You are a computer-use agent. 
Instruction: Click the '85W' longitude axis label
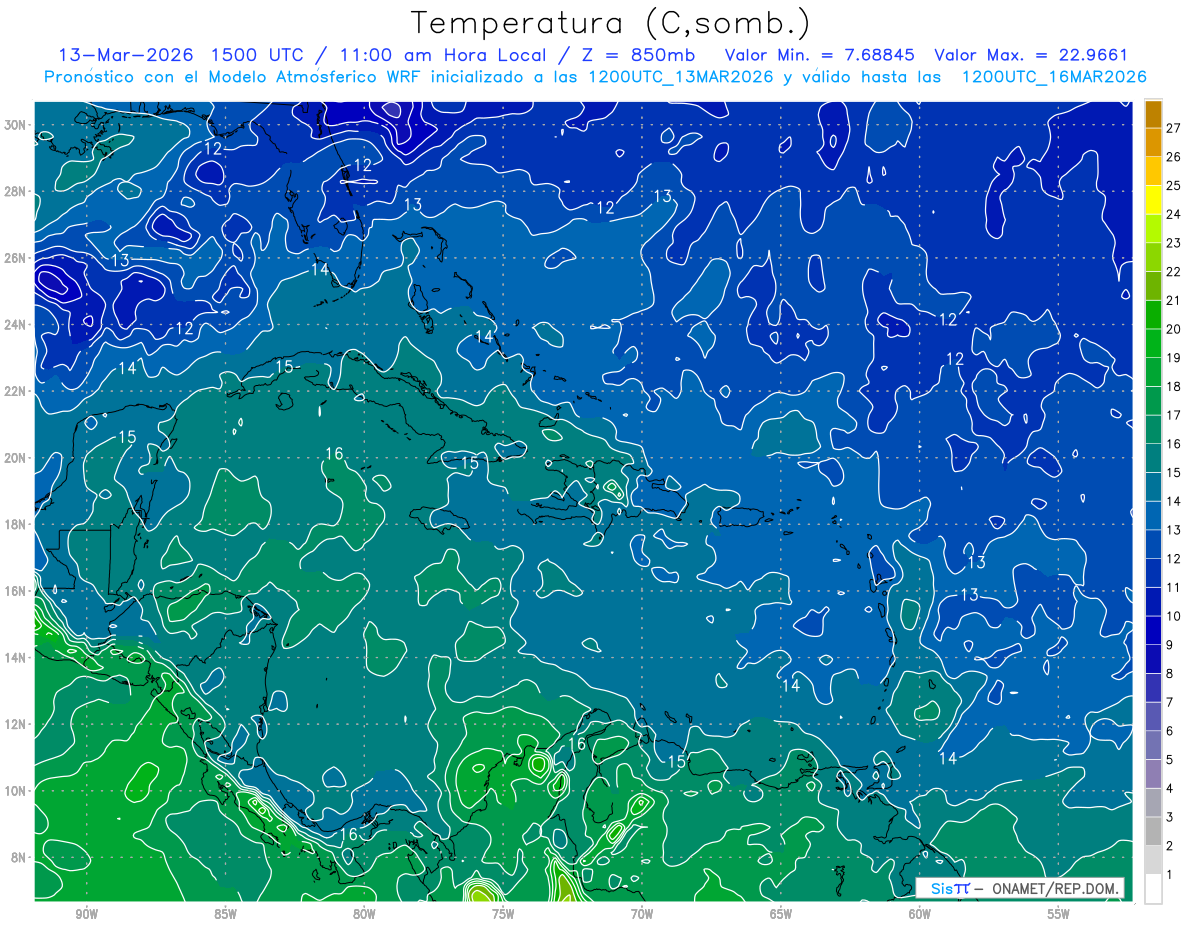point(225,914)
